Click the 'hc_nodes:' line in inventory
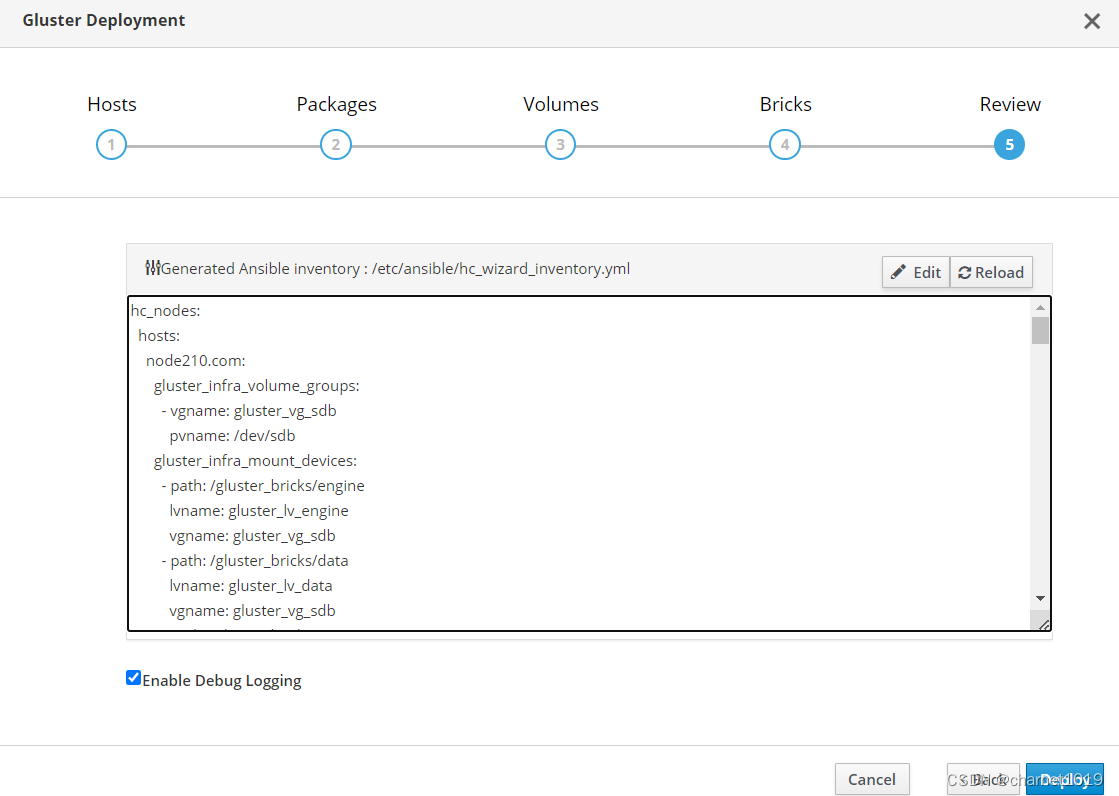This screenshot has width=1119, height=796. pos(166,311)
